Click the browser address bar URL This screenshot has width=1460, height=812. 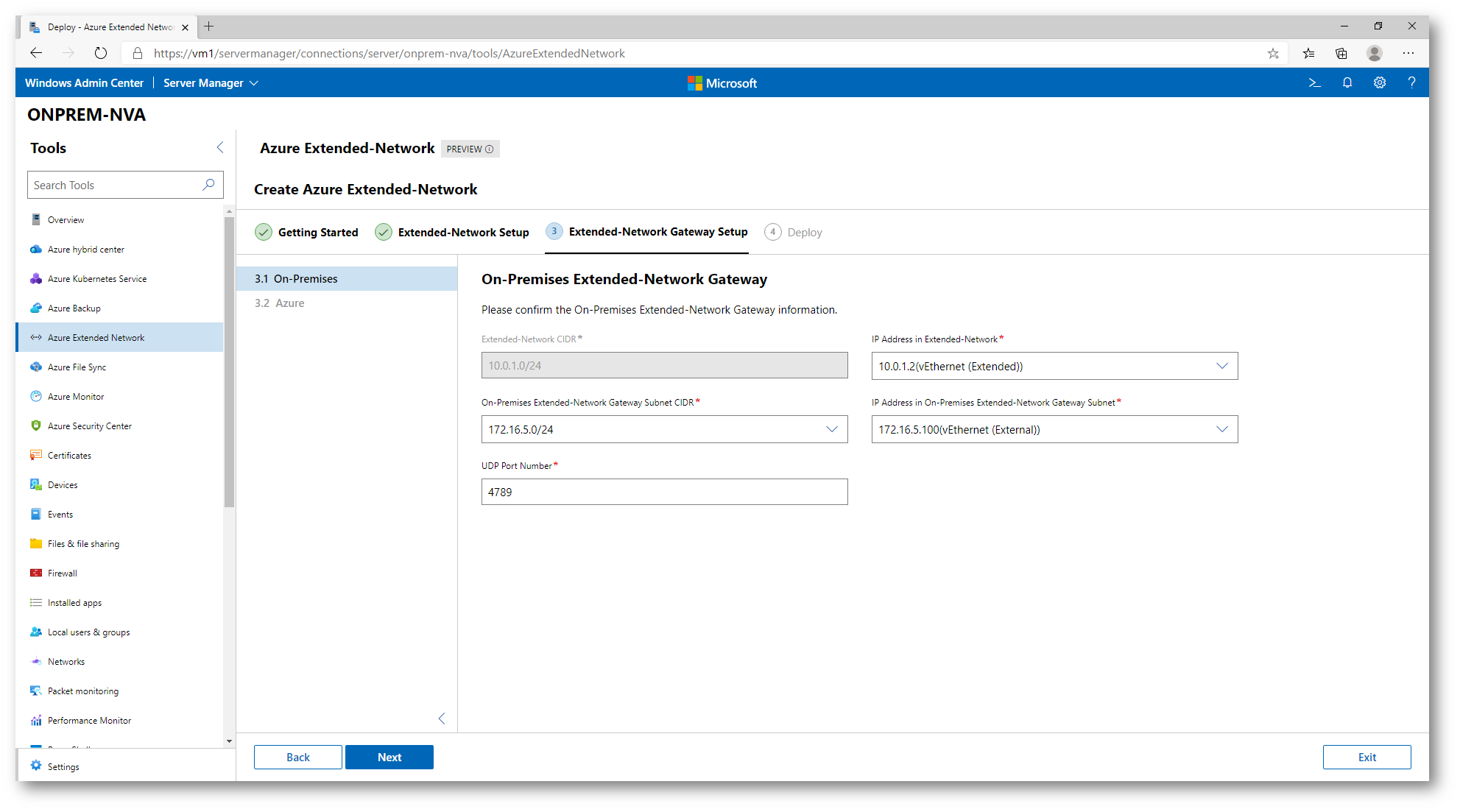389,53
